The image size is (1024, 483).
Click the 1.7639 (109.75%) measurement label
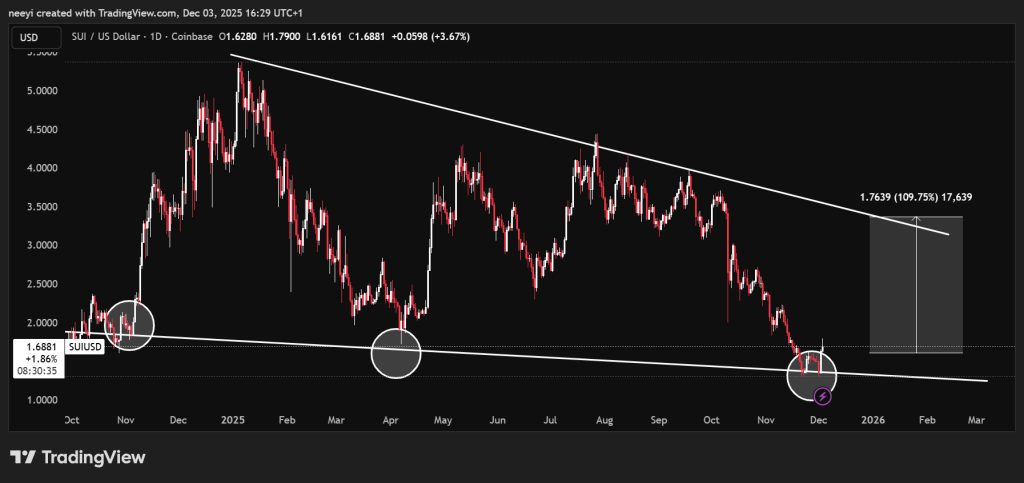tap(918, 197)
